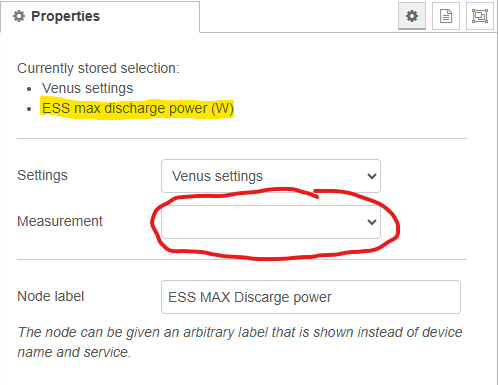Click the Settings field label
Screen dimensions: 498x385
coord(42,175)
